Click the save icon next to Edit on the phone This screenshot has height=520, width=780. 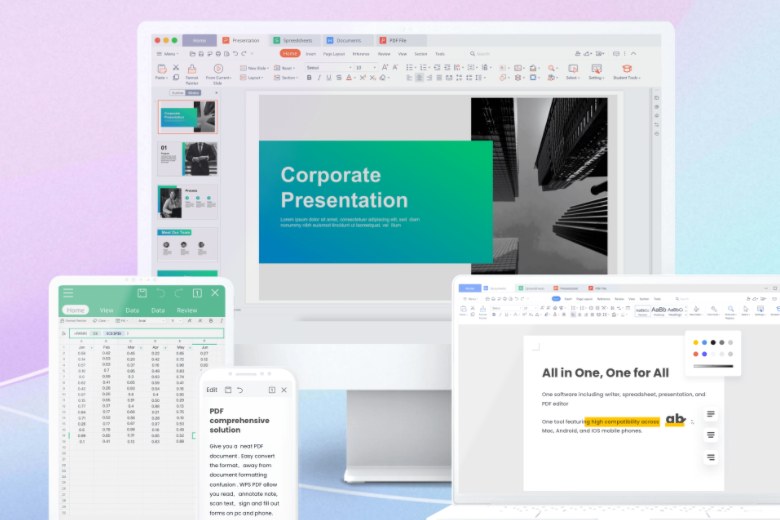coord(228,390)
